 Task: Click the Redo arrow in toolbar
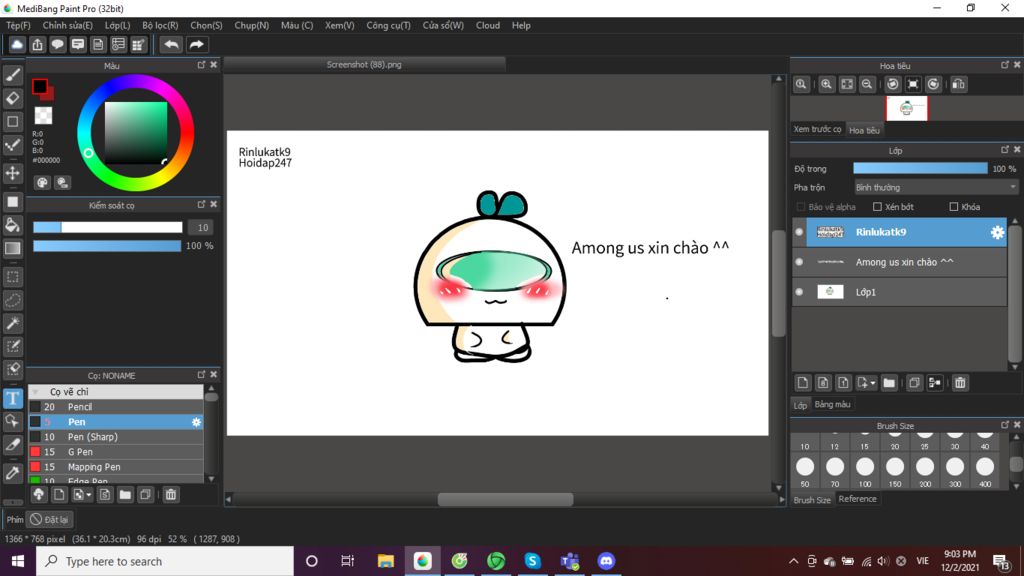pos(196,44)
